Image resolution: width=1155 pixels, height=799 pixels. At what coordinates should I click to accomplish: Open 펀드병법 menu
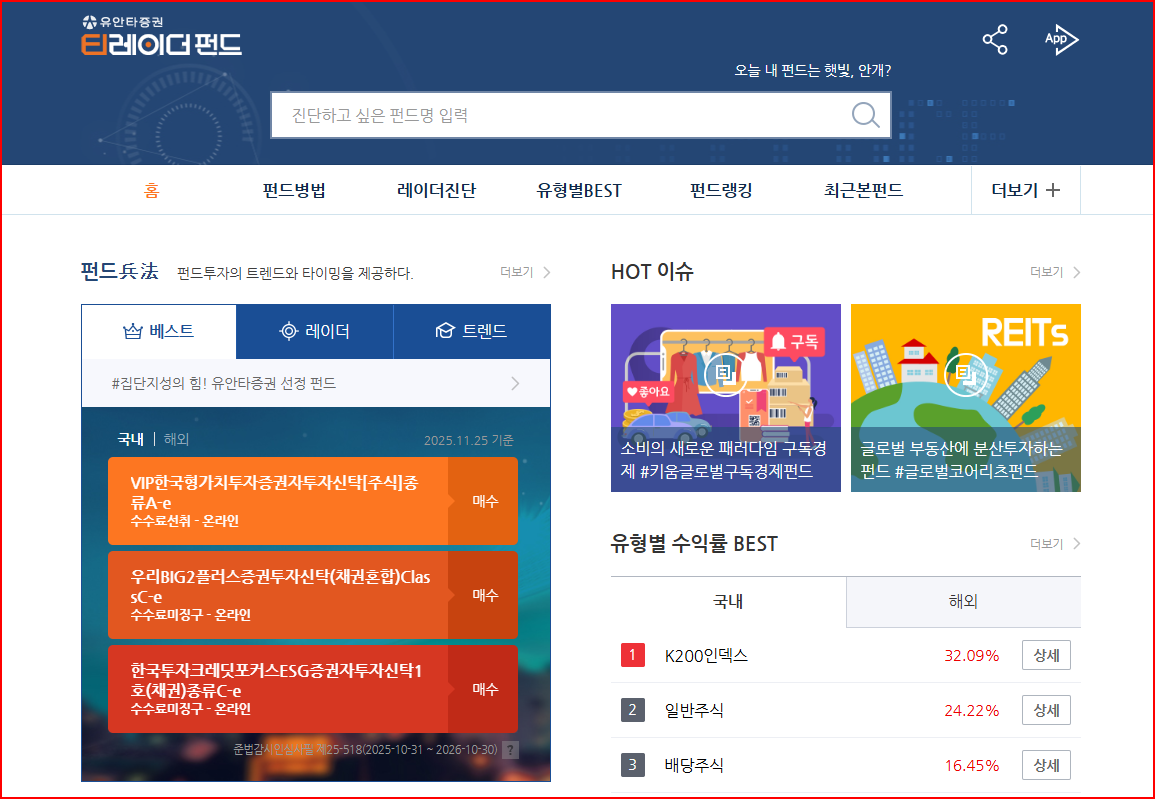point(294,190)
